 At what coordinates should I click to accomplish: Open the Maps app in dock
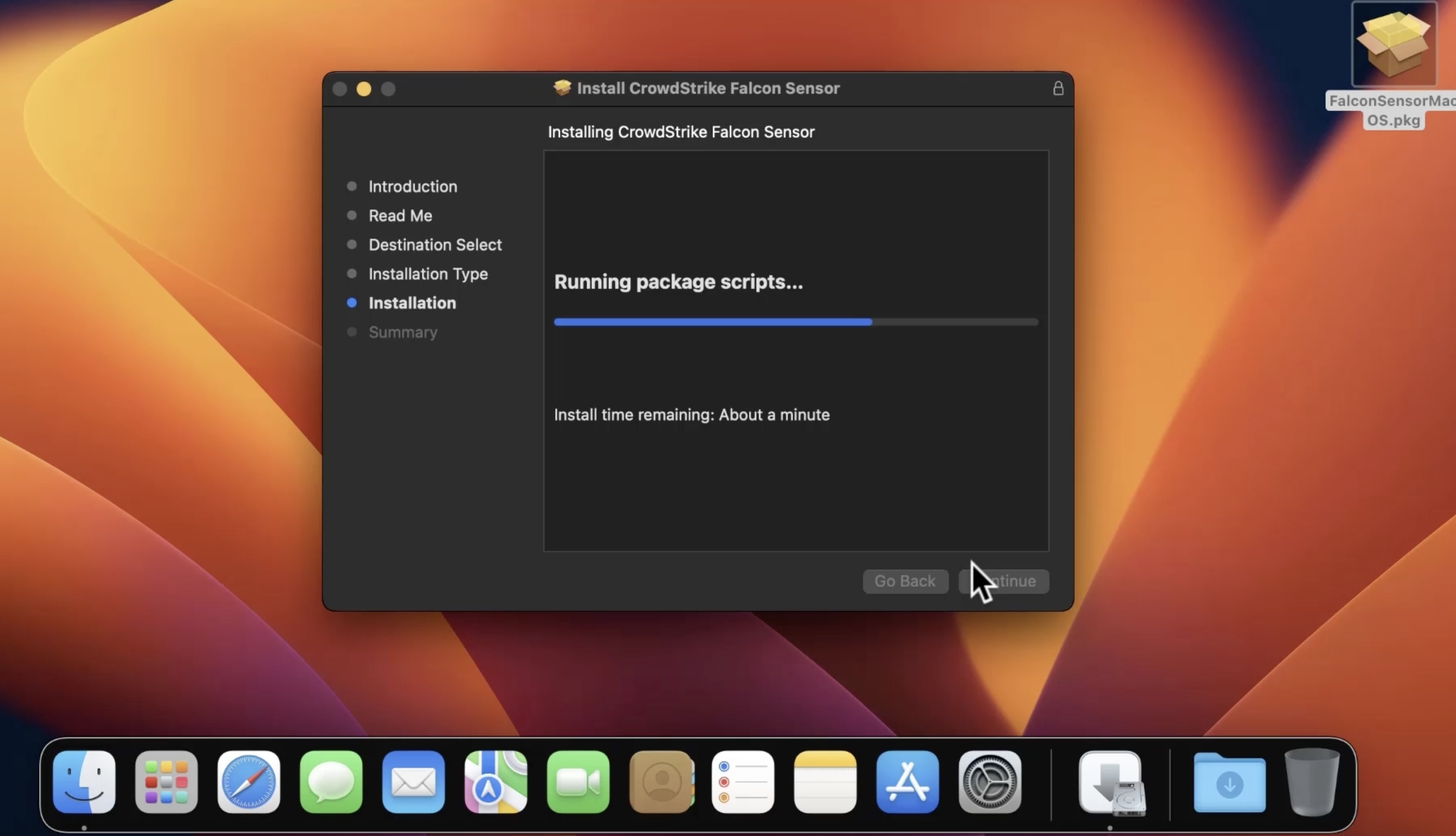click(496, 782)
